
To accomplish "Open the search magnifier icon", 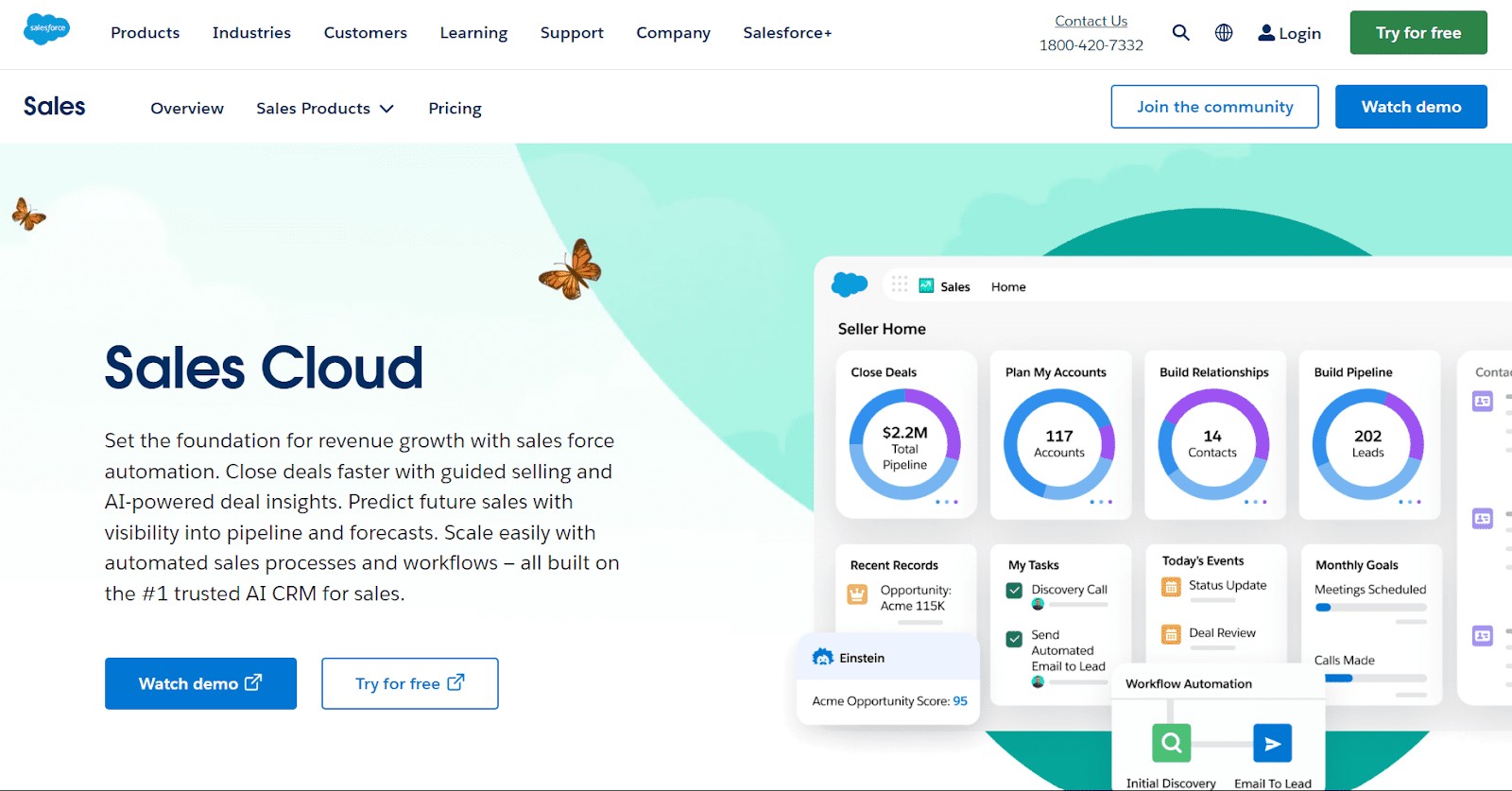I will coord(1180,33).
